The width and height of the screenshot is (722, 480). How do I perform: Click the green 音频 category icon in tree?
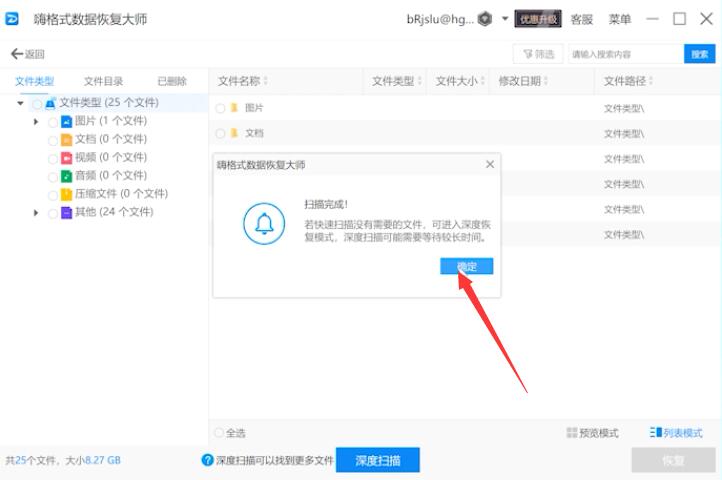click(67, 176)
